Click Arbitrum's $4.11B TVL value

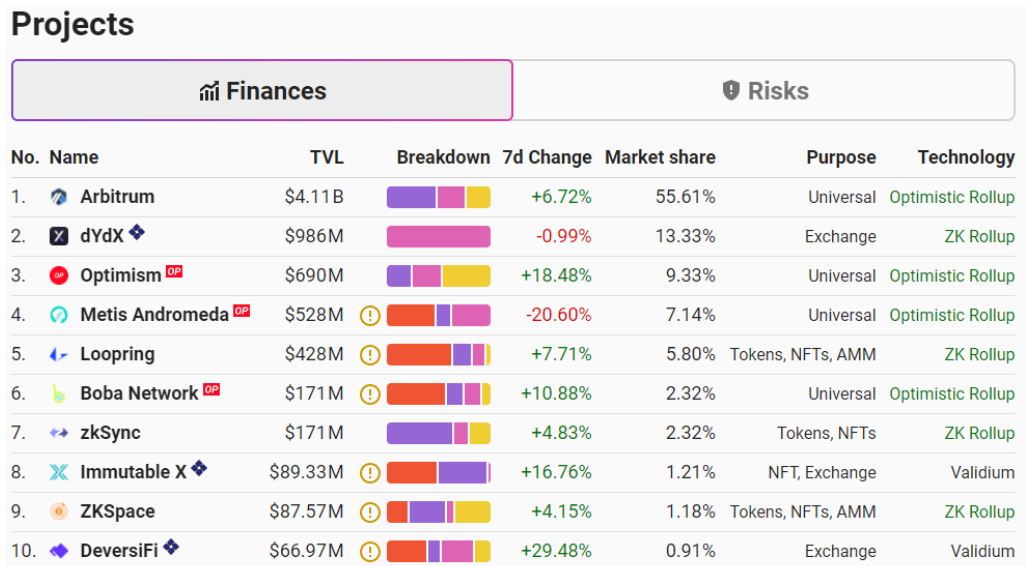pyautogui.click(x=314, y=196)
